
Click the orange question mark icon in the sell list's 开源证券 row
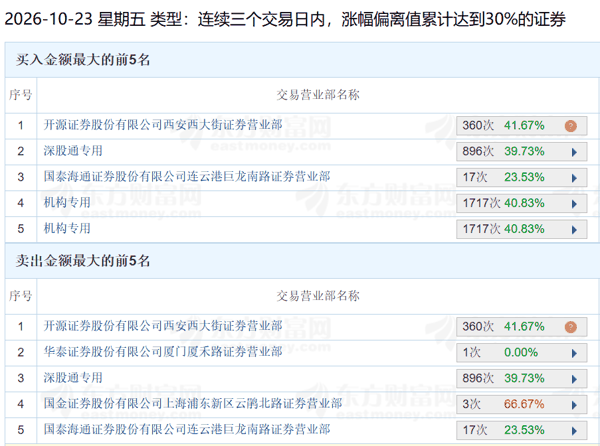click(571, 327)
